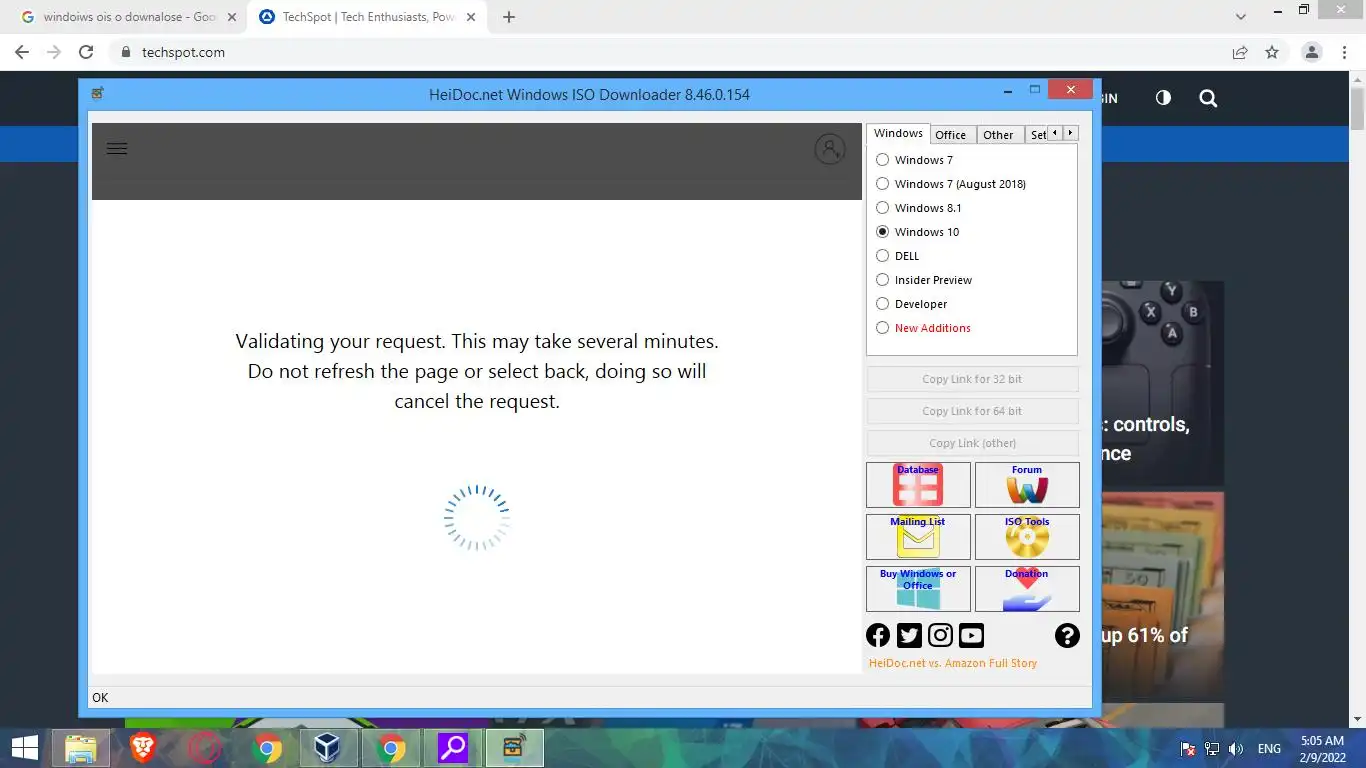Select the Windows 8.1 radio option
The width and height of the screenshot is (1366, 768).
(918, 208)
